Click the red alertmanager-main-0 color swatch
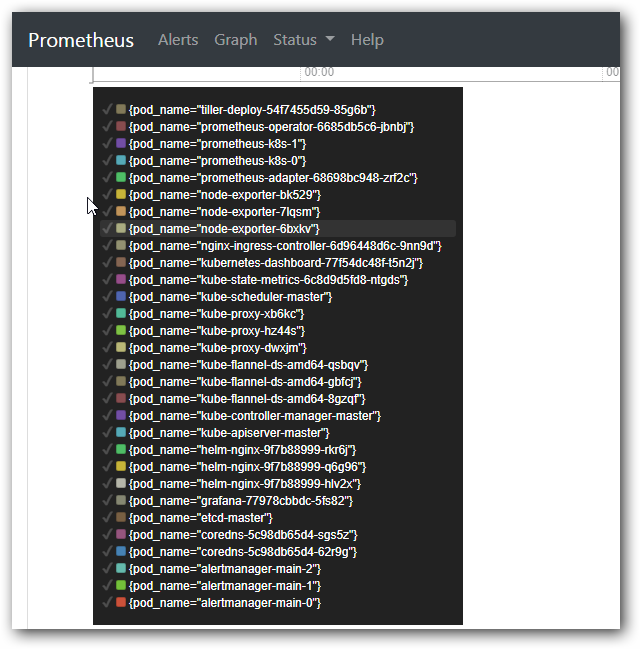This screenshot has width=640, height=649. [121, 602]
